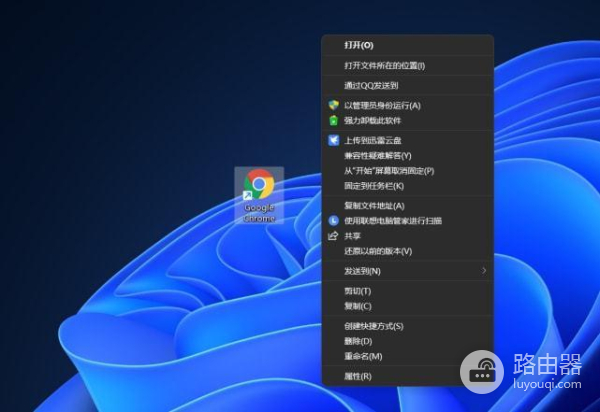600x412 pixels.
Task: Click the share icon beside 共享
Action: [x=333, y=236]
